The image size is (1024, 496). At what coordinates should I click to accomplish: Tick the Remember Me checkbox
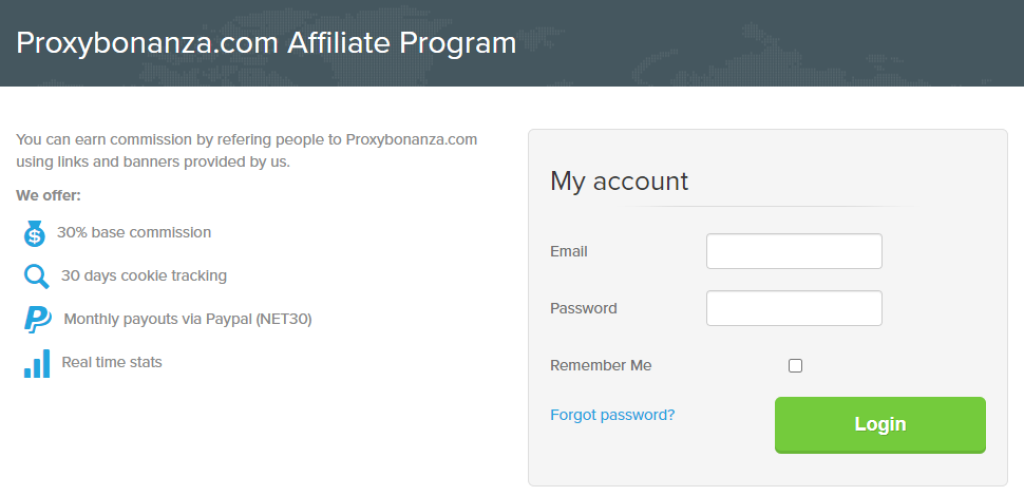click(x=795, y=366)
